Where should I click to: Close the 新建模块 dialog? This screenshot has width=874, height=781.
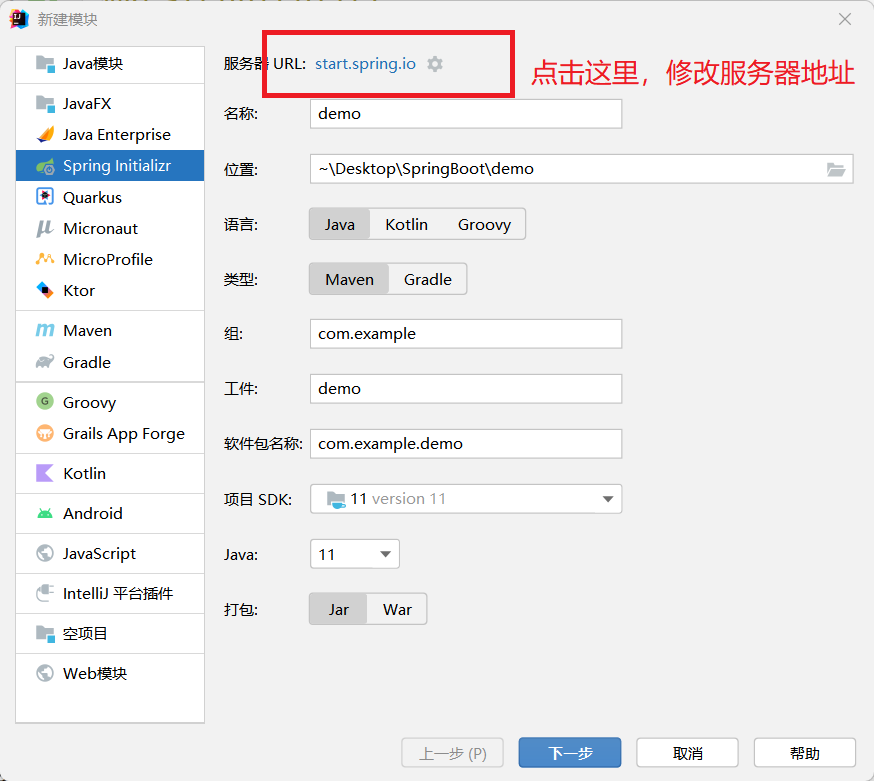(x=844, y=19)
